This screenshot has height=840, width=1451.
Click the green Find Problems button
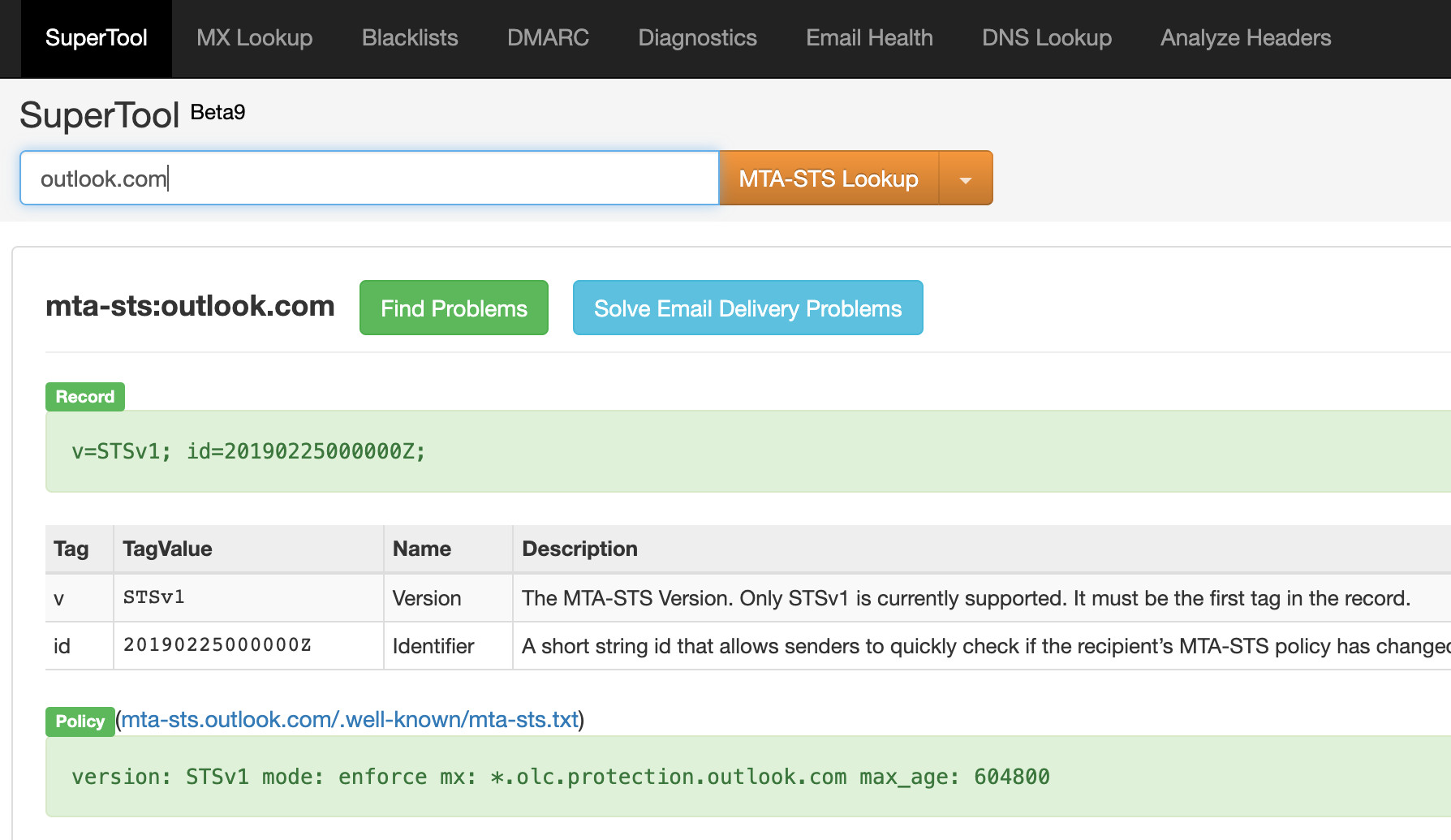(x=454, y=308)
